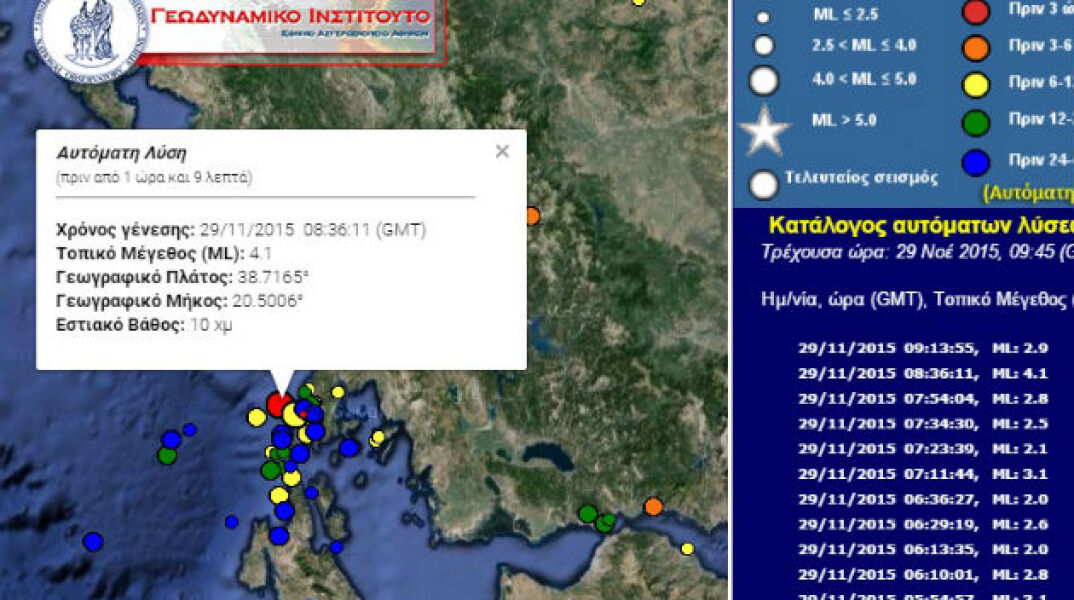Select the large red earthquake marker under the popup

tap(280, 405)
